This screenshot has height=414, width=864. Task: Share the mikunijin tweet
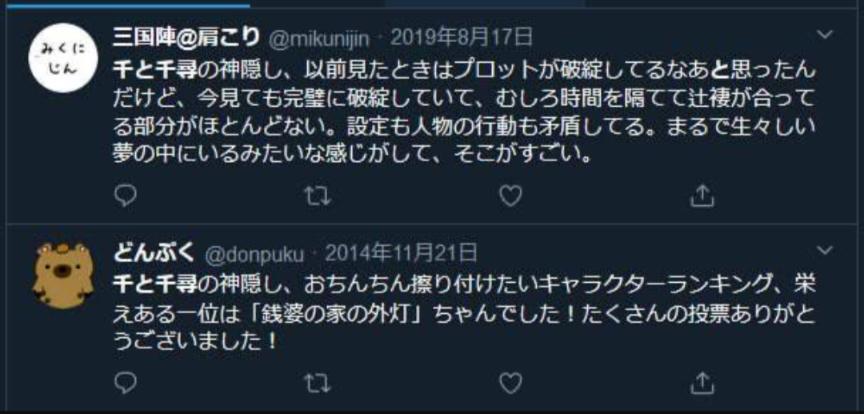click(x=703, y=195)
